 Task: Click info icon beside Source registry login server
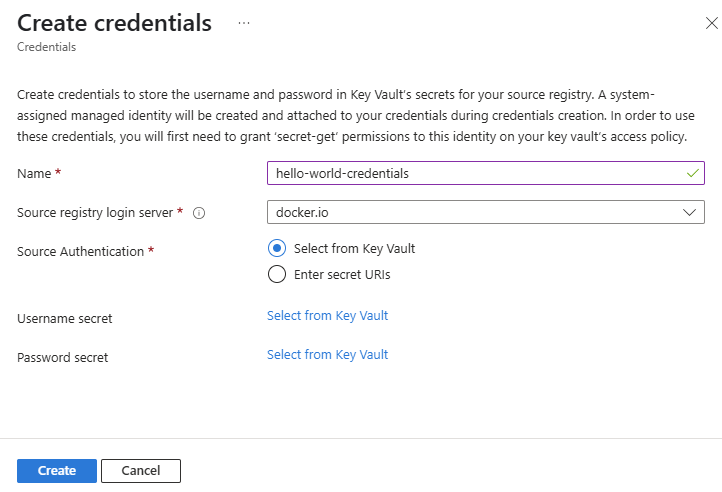pyautogui.click(x=199, y=213)
